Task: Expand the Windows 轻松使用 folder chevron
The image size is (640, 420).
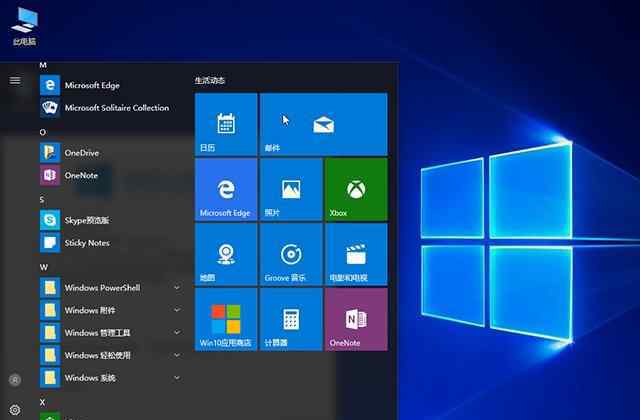Action: (x=177, y=355)
